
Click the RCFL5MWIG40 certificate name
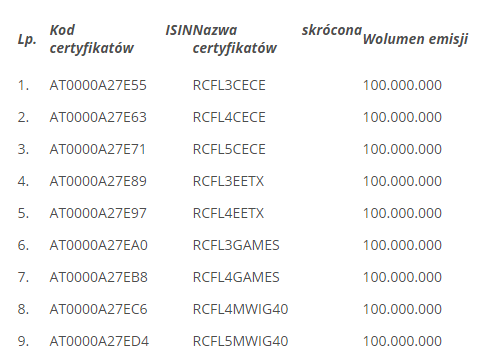point(240,341)
